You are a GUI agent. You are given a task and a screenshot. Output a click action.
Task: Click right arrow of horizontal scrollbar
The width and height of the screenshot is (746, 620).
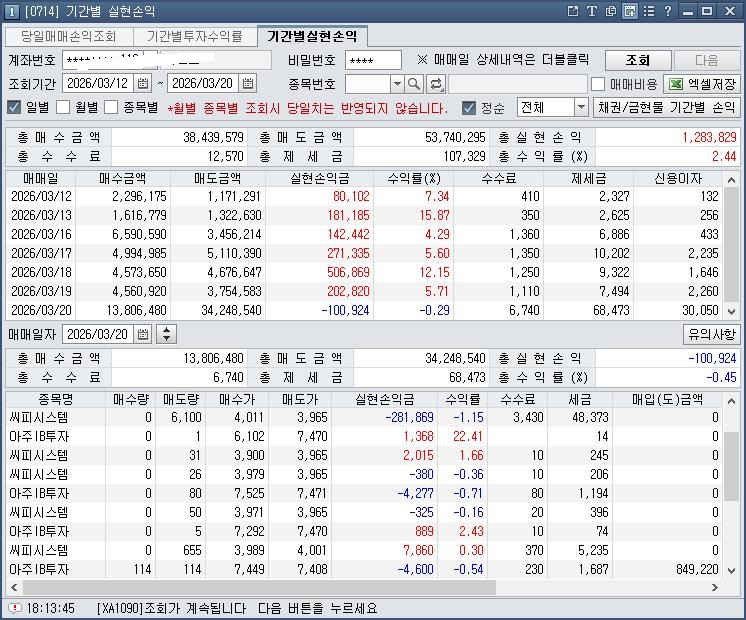714,587
